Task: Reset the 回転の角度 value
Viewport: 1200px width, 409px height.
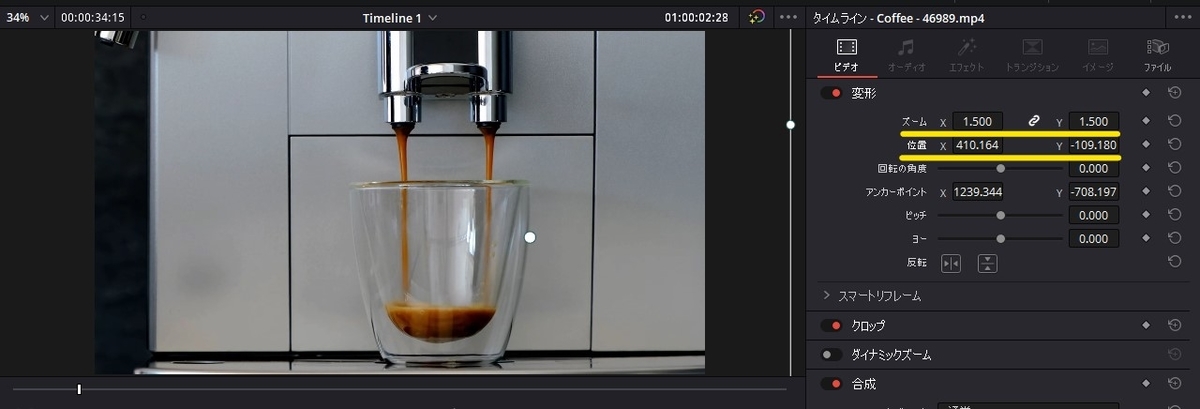Action: [1175, 168]
